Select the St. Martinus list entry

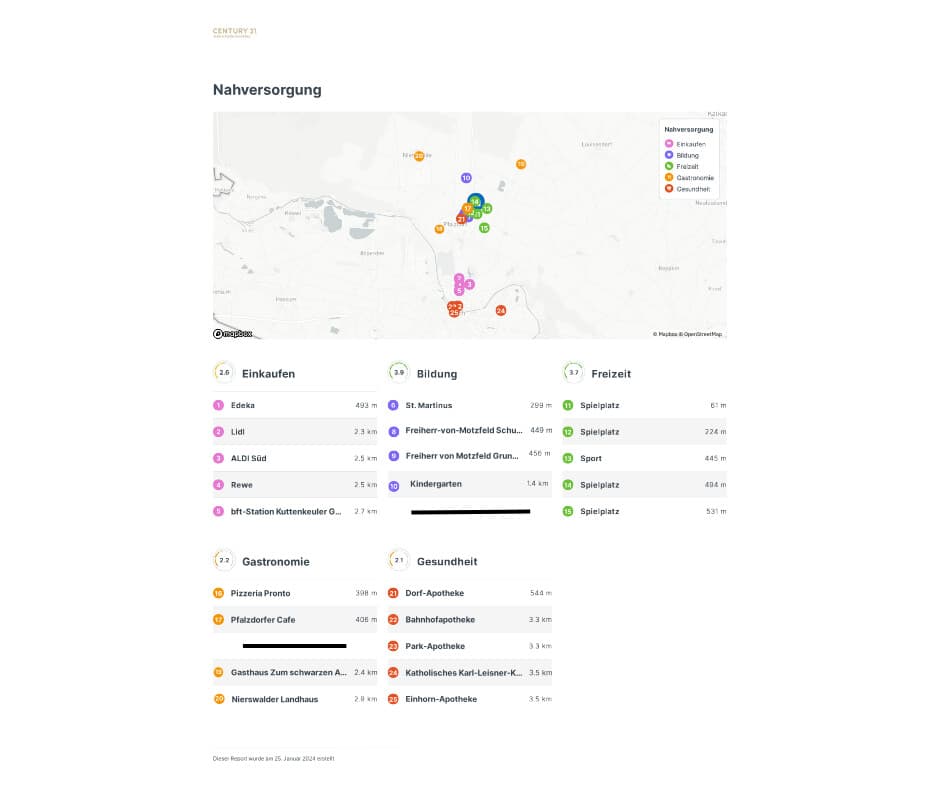click(x=470, y=405)
